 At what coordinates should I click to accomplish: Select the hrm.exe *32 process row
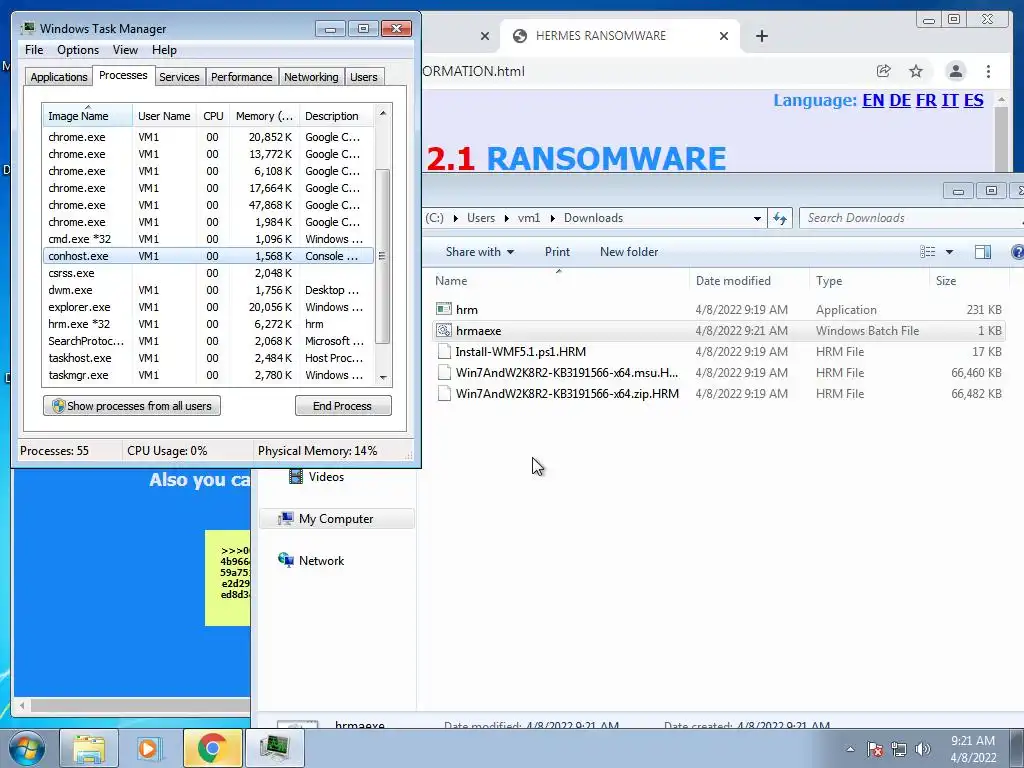(x=208, y=324)
